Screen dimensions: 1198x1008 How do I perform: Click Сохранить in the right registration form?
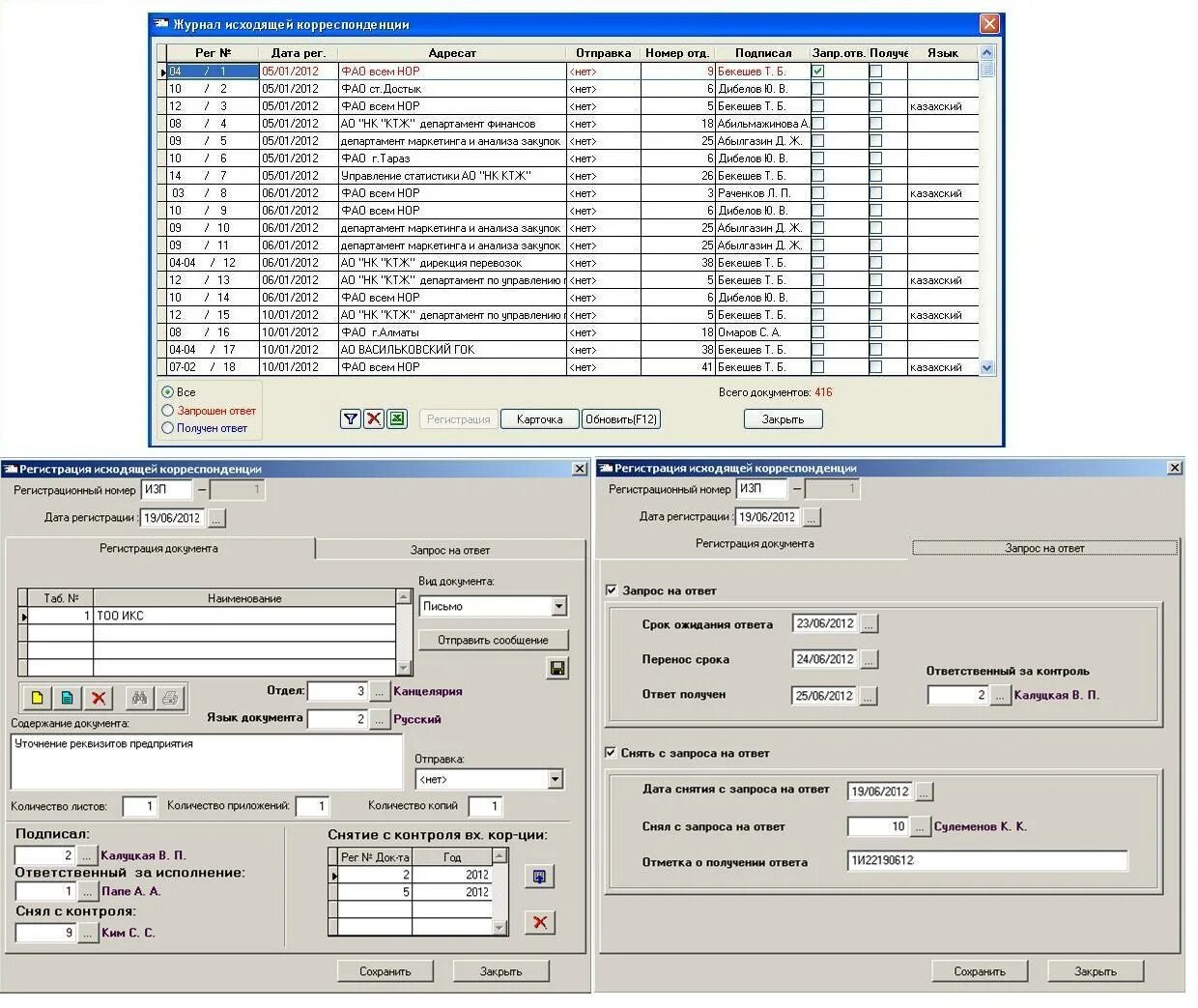point(980,971)
